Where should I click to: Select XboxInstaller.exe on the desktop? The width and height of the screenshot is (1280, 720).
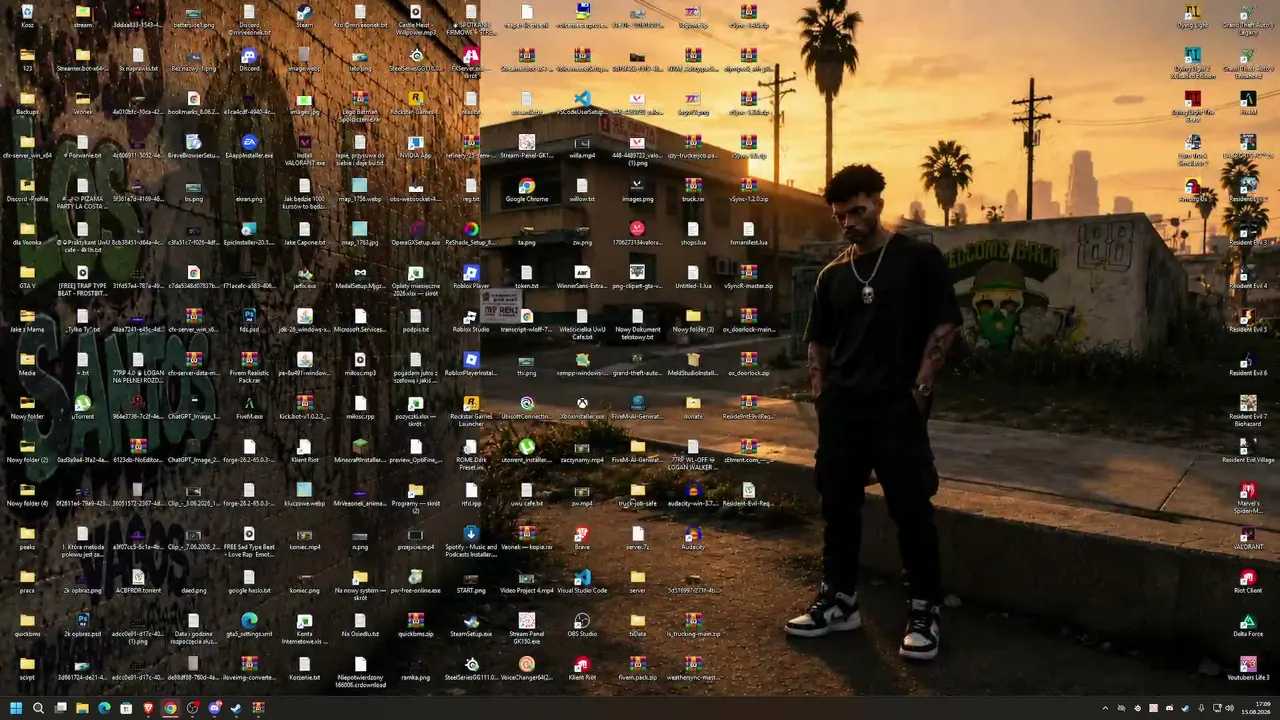[x=582, y=408]
